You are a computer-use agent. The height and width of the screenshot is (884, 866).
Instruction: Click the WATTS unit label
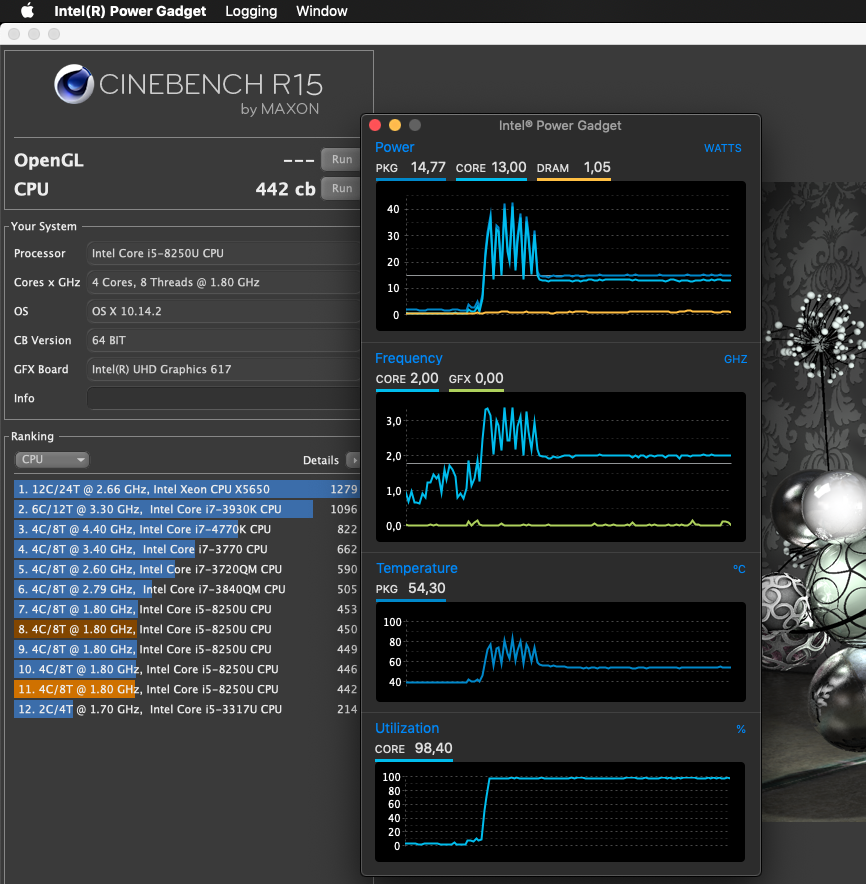click(723, 148)
